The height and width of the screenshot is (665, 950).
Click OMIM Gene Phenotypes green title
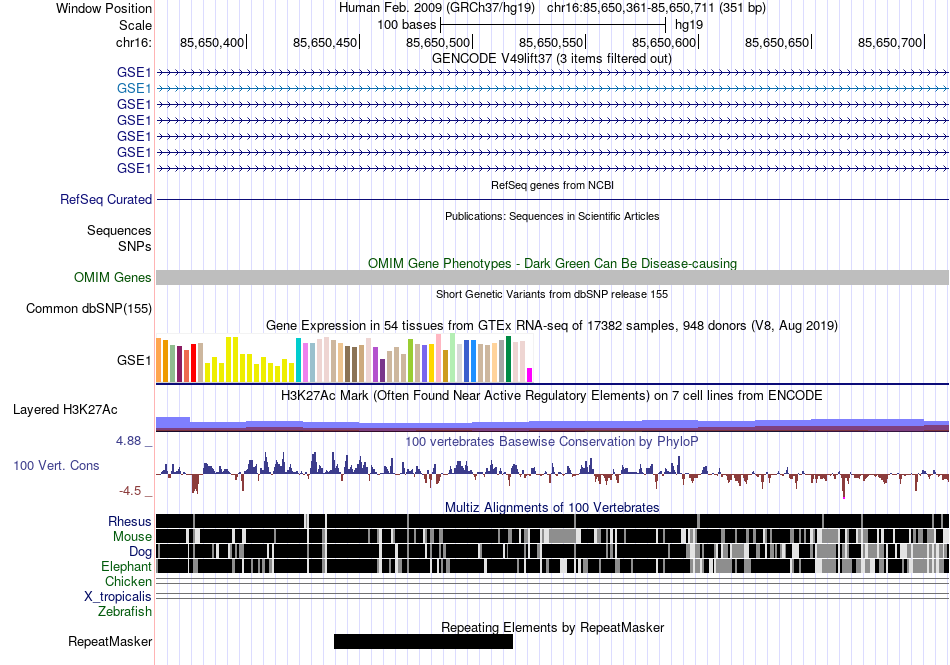tap(553, 263)
